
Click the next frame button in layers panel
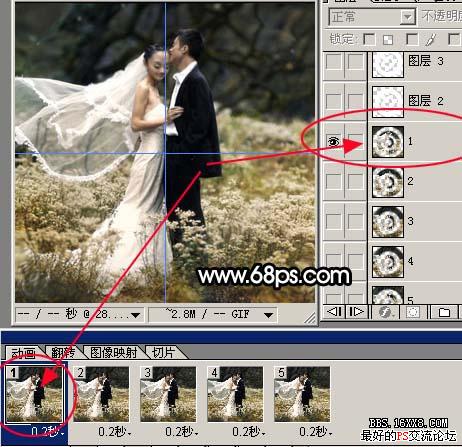[x=356, y=312]
